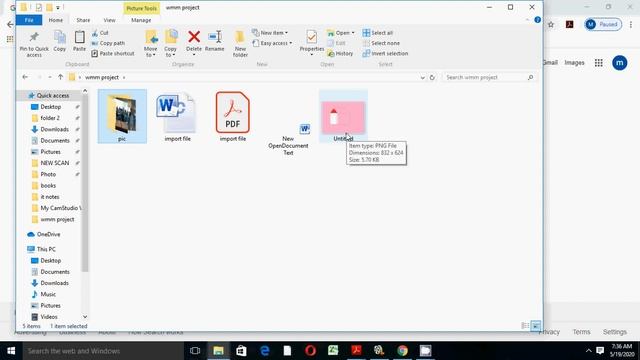Switch to the View ribbon tab
Viewport: 640px width, 360px height.
coord(109,20)
